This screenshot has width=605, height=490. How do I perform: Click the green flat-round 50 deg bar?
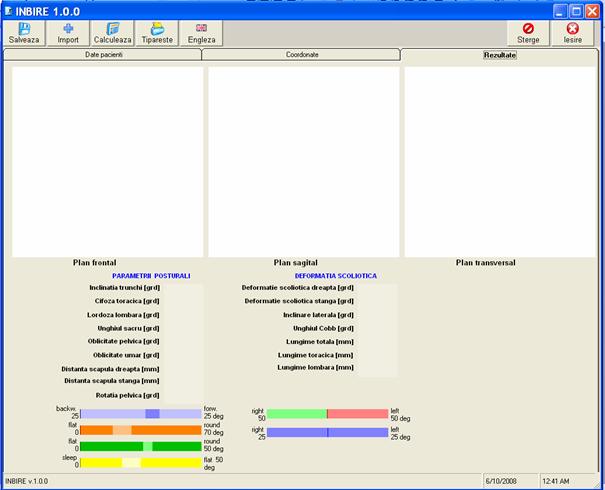coord(140,446)
